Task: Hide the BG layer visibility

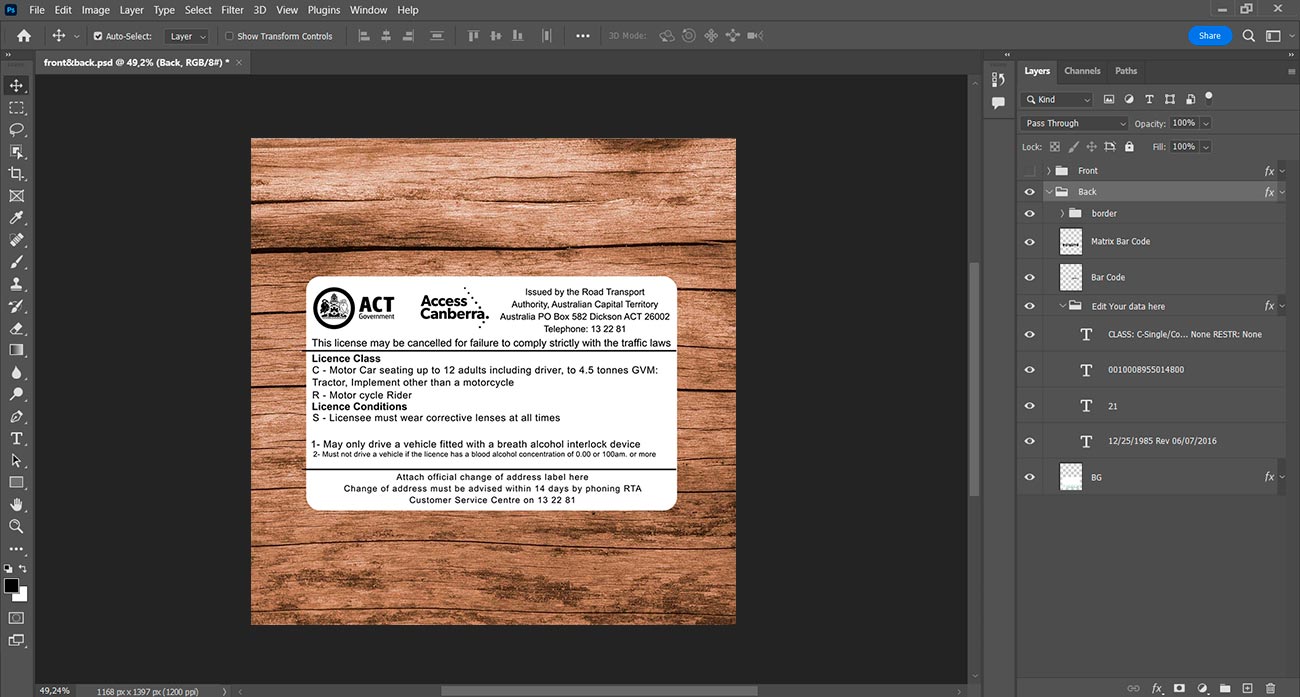Action: [x=1029, y=477]
